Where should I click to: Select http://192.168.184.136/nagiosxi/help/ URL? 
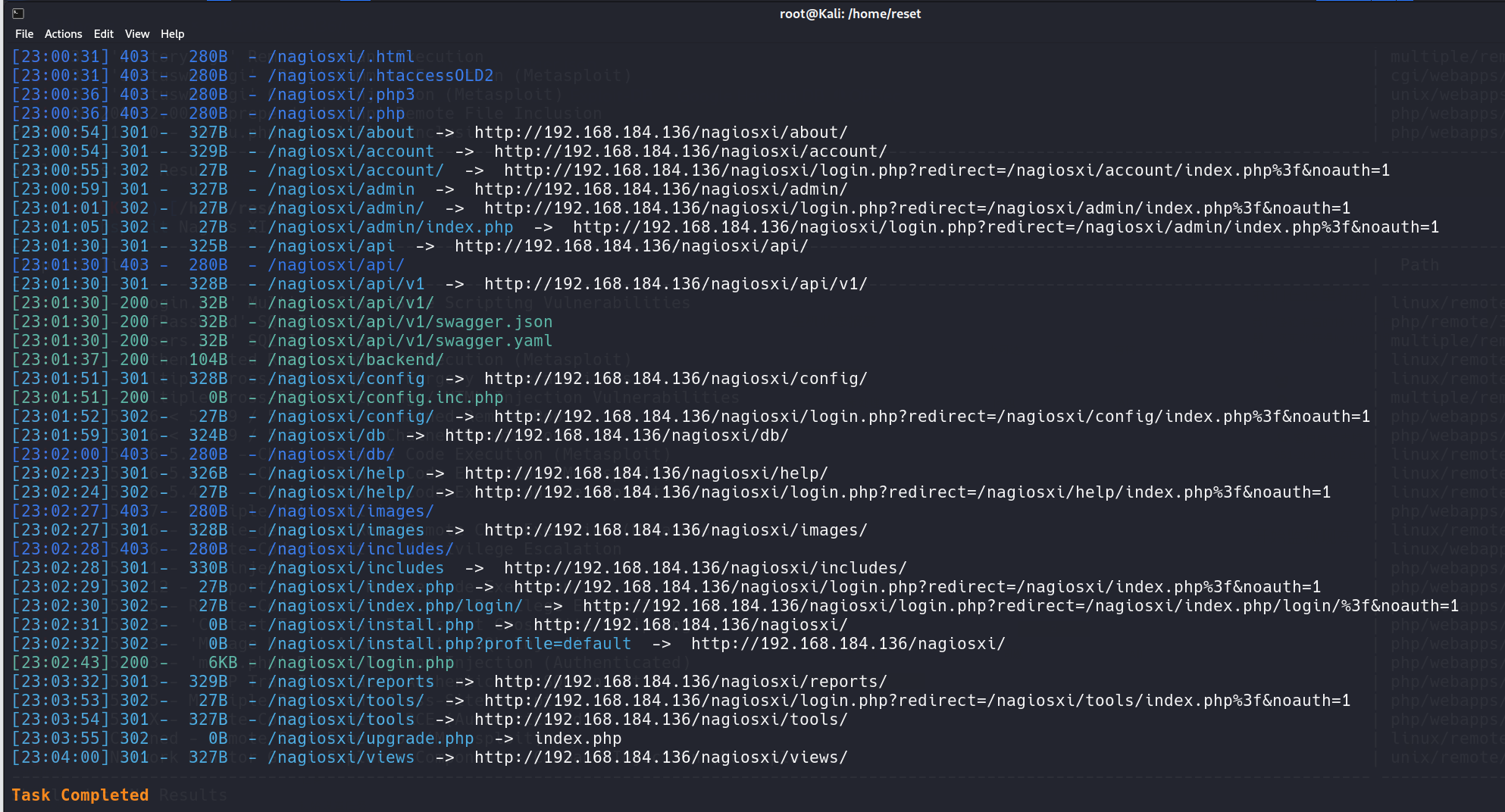click(646, 473)
